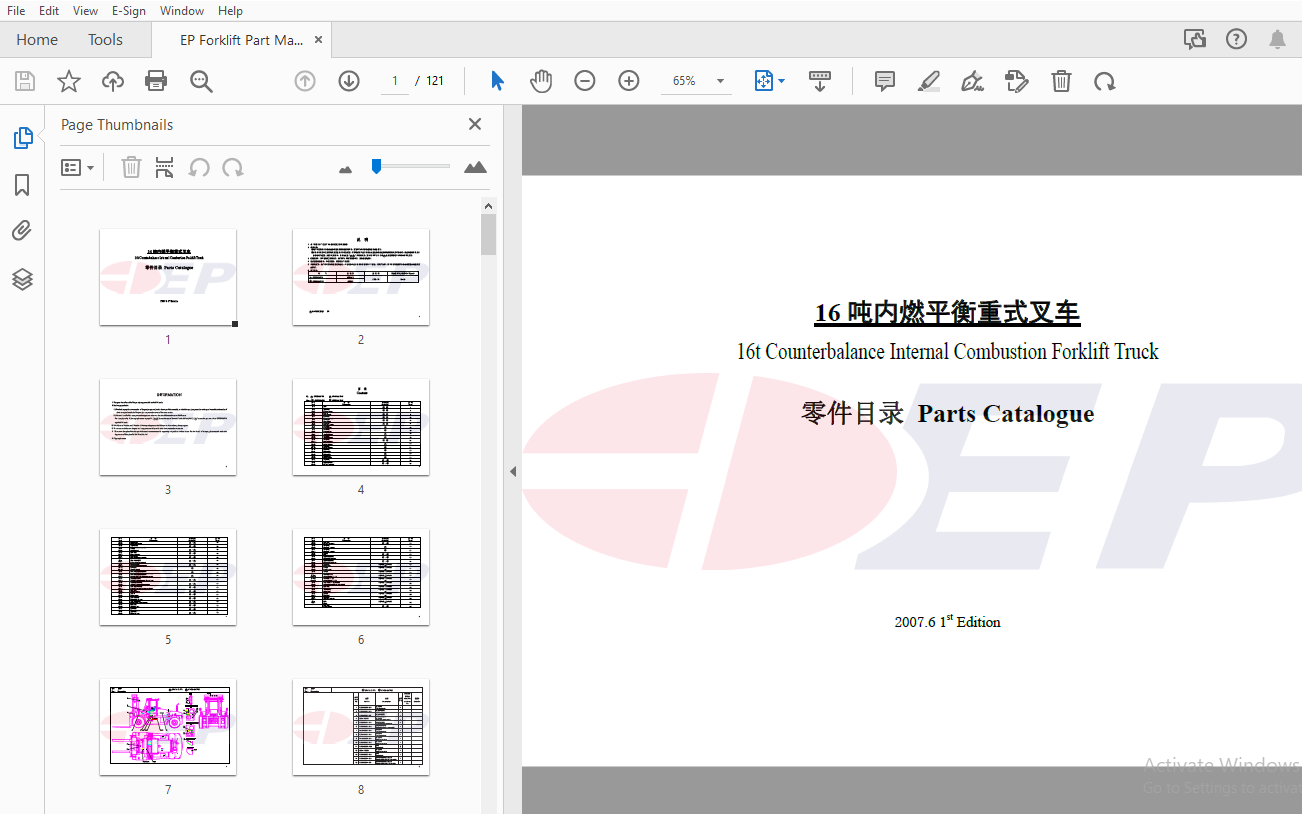Open the notifications bell
This screenshot has height=814, width=1302.
click(x=1278, y=39)
